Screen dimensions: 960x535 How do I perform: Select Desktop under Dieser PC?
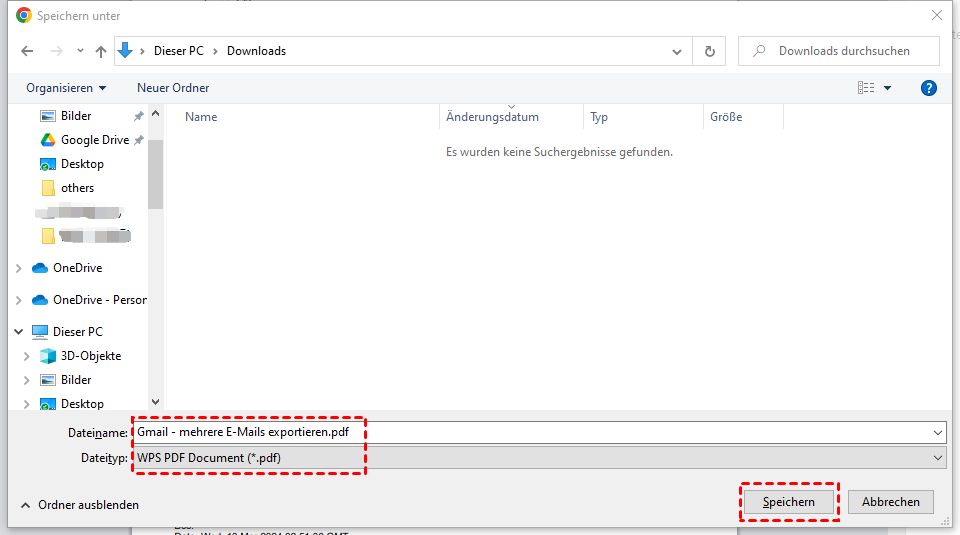coord(82,404)
